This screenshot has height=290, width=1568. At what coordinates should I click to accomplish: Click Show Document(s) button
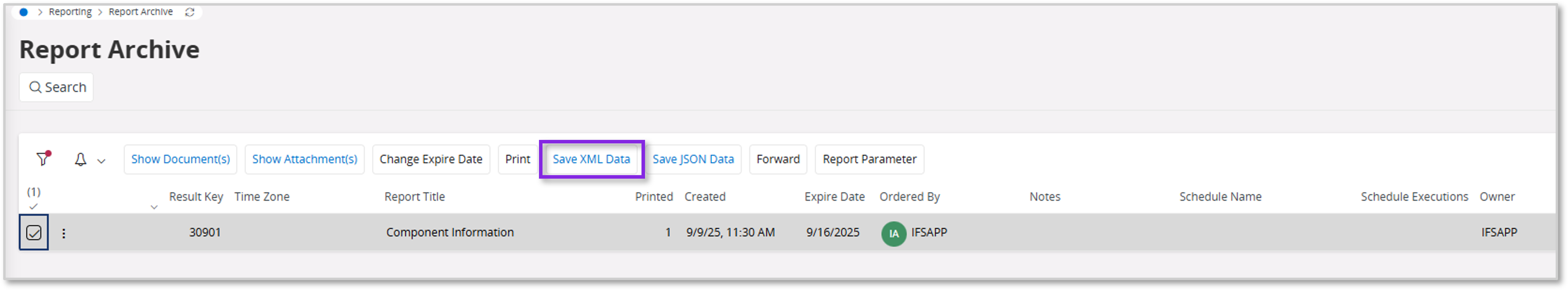tap(181, 160)
